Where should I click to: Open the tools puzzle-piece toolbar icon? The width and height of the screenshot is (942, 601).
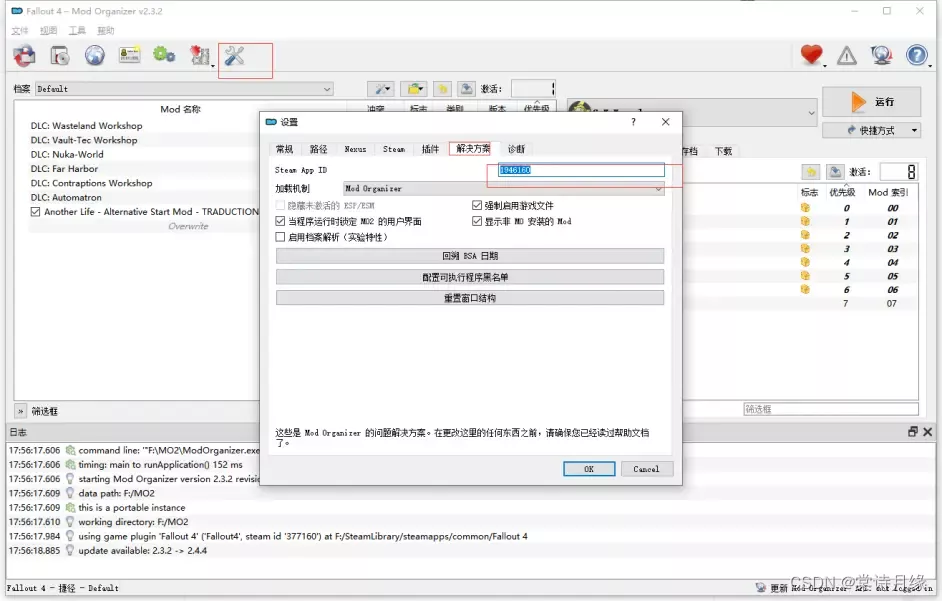199,56
